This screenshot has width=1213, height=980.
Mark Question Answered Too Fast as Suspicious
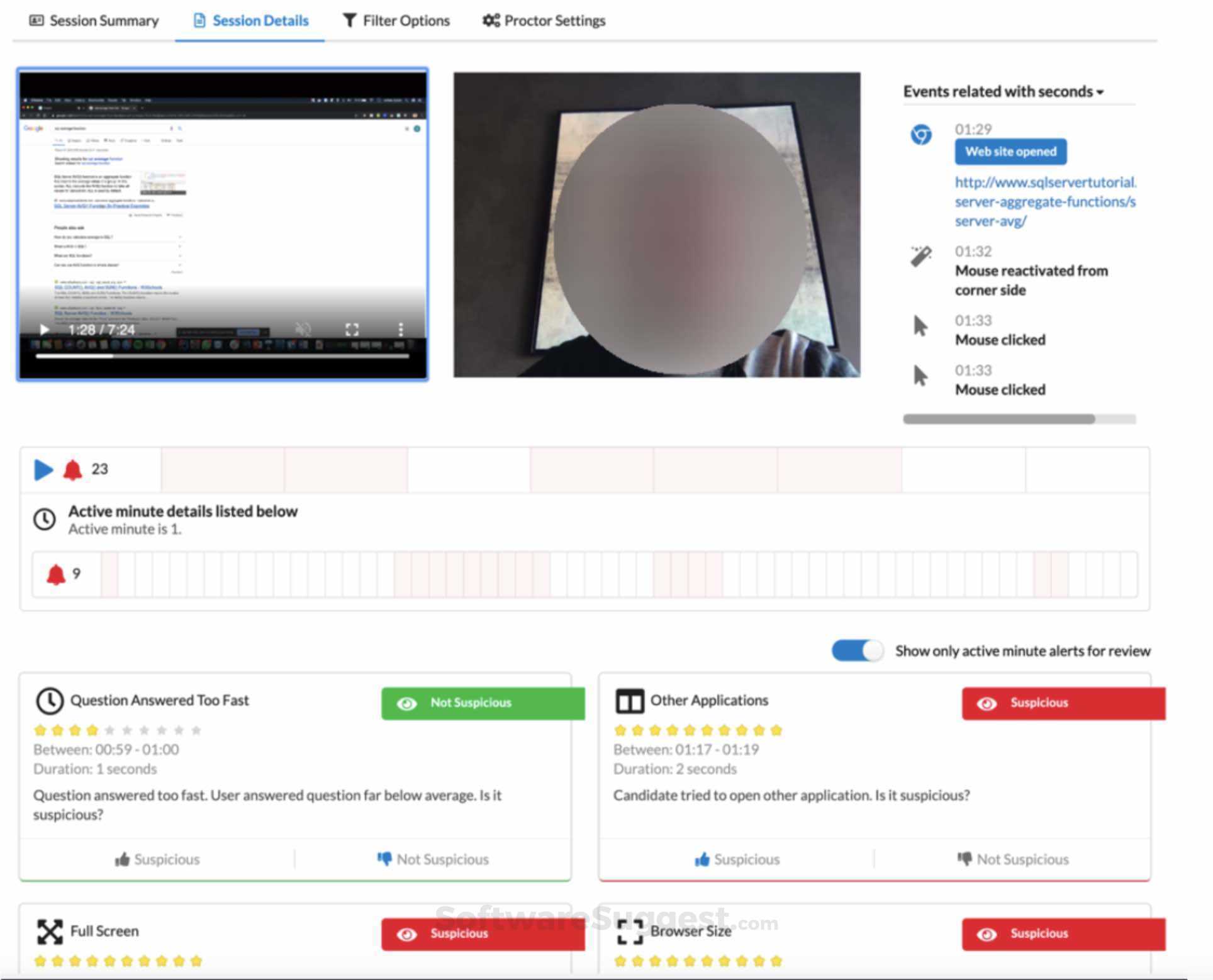[157, 859]
